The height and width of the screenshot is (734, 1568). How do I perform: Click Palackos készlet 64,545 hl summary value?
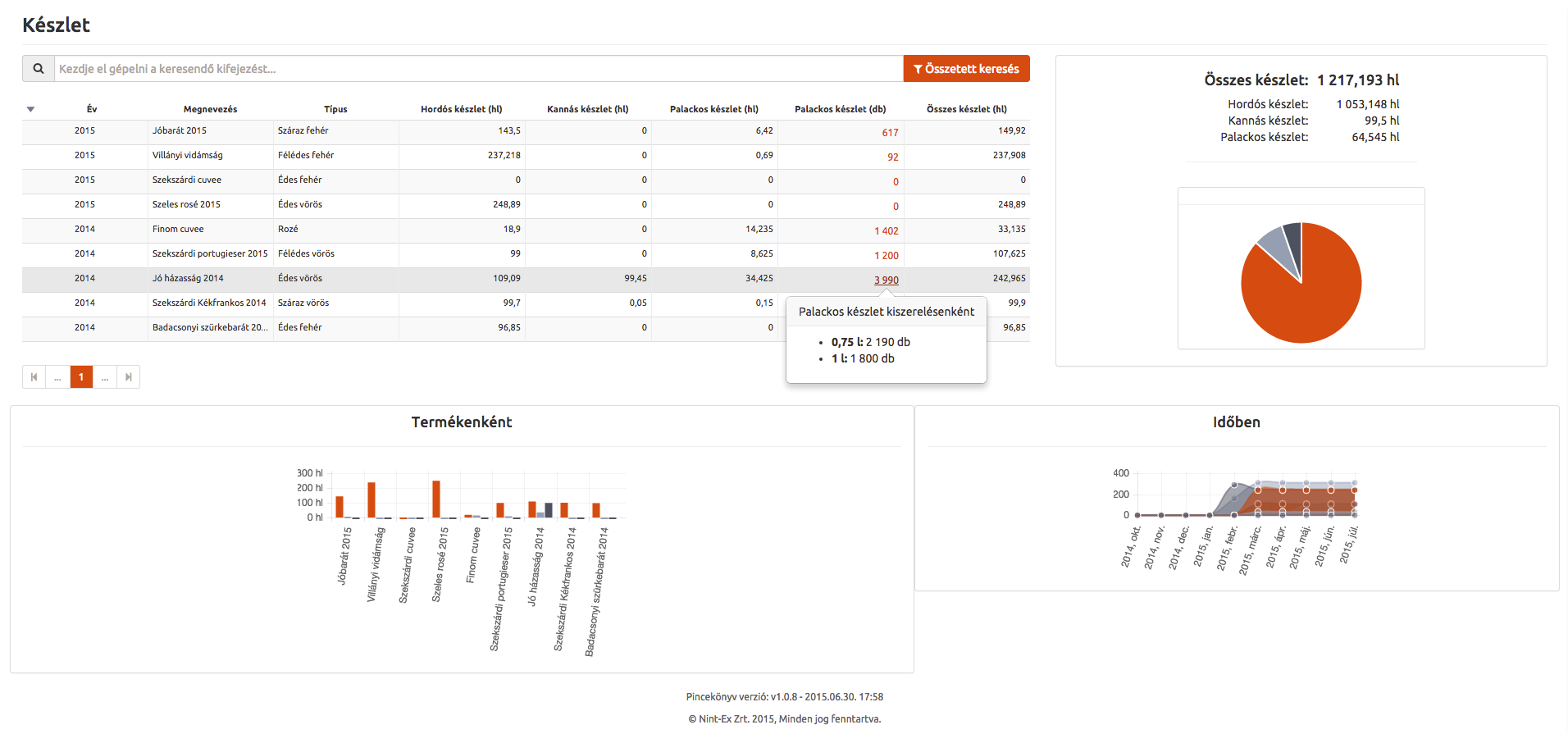tap(1375, 137)
